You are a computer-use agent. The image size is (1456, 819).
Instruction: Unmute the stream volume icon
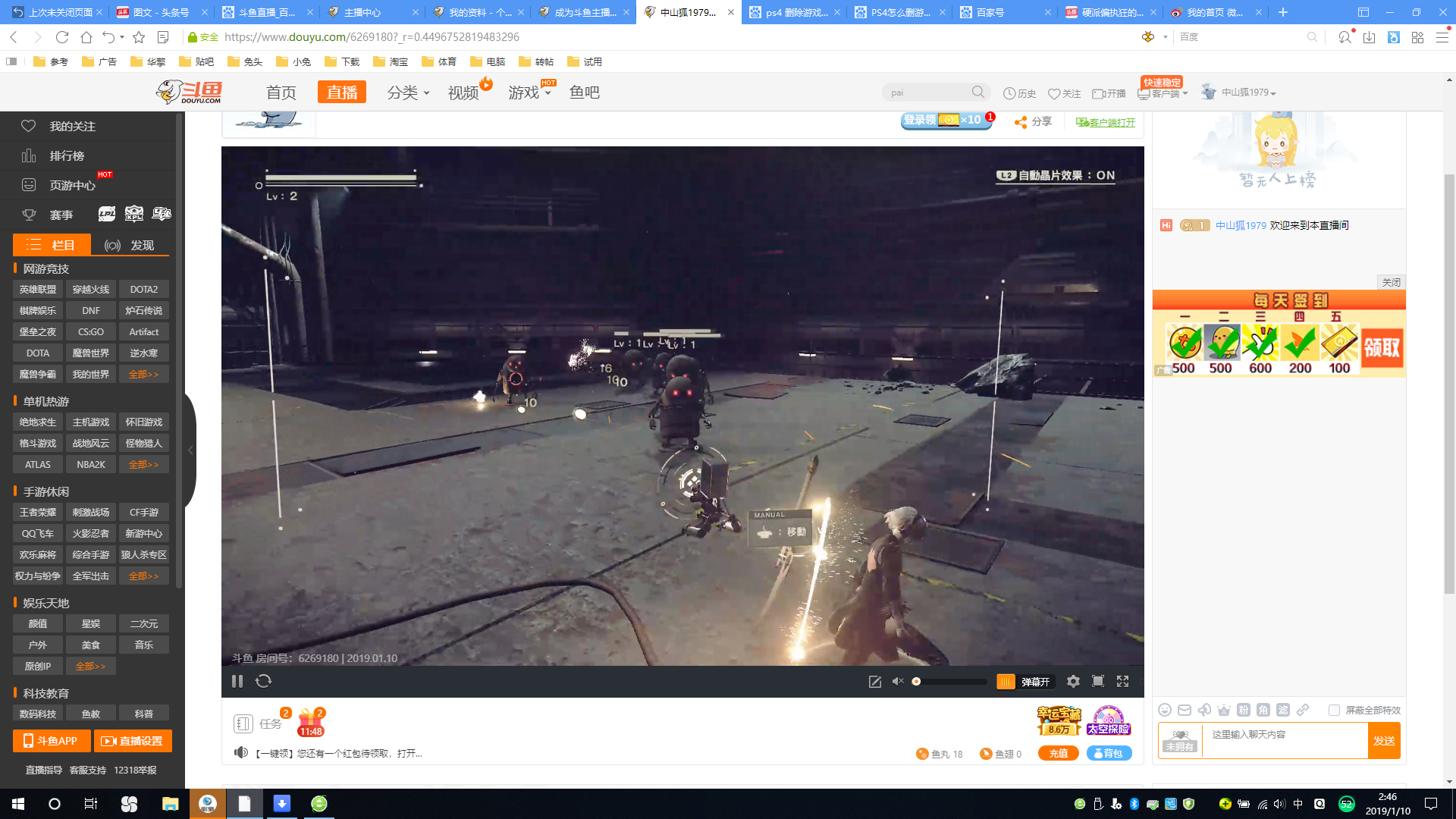[898, 681]
